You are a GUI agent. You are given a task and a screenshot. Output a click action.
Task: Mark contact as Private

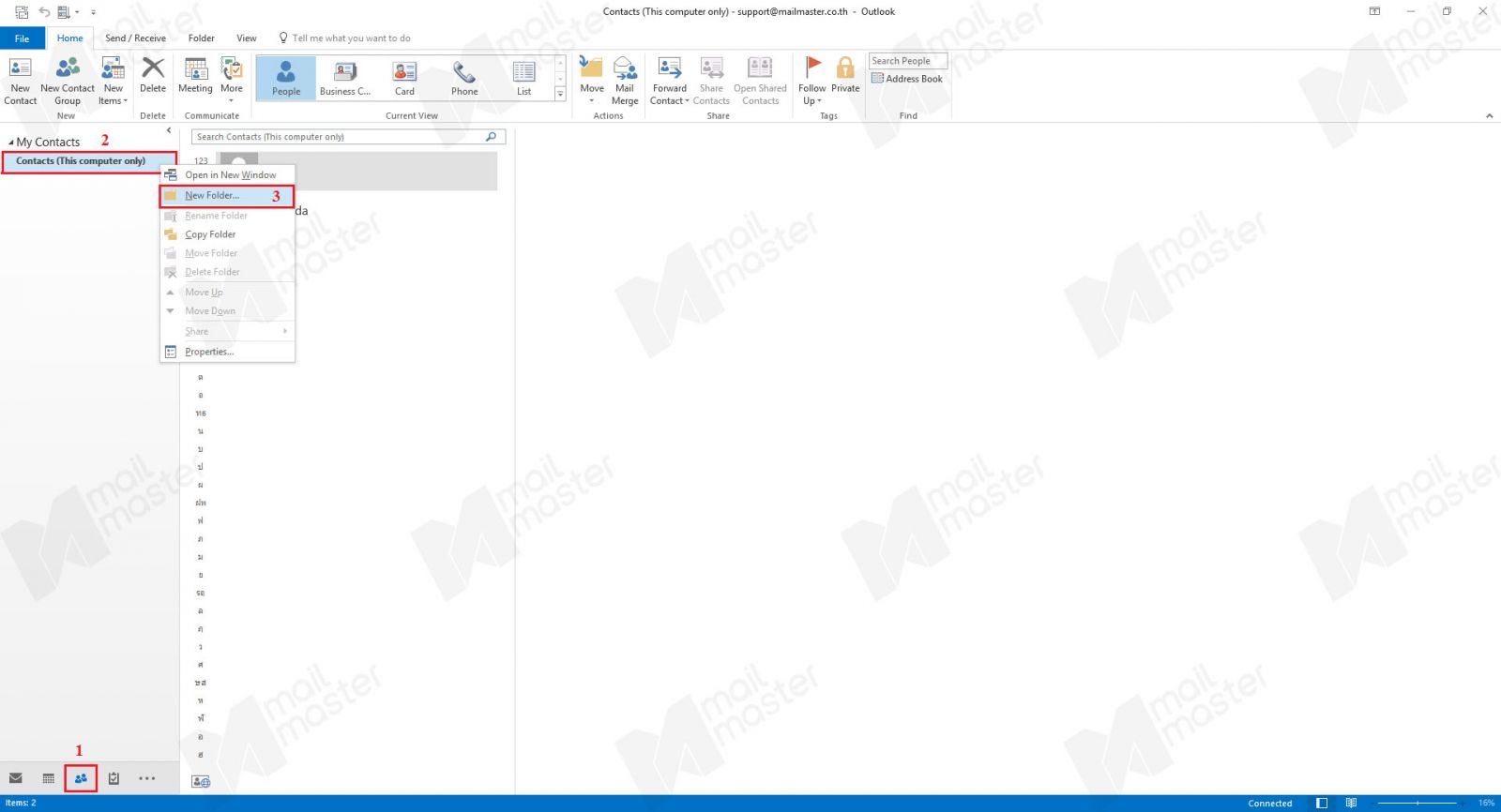point(845,76)
